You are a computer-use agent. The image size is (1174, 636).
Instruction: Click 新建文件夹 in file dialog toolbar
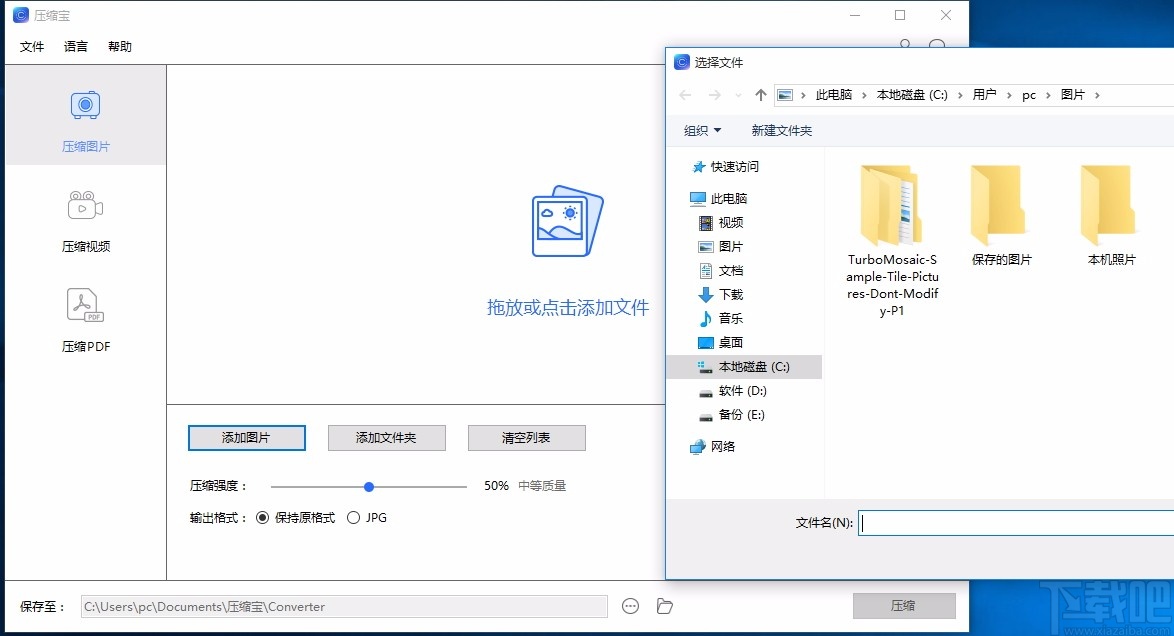[x=782, y=130]
